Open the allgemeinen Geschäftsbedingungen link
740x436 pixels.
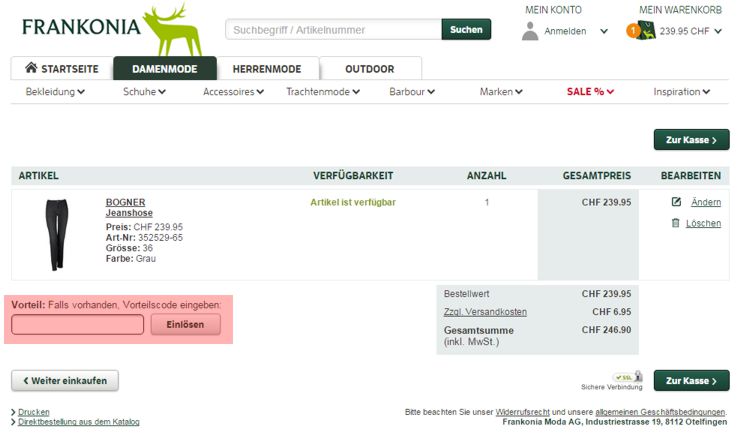click(x=660, y=412)
